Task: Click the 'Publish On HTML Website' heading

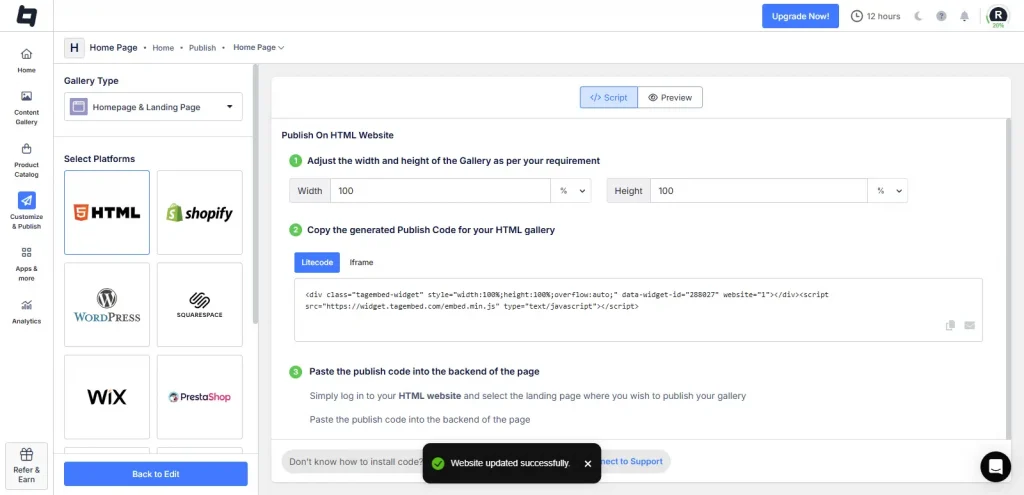Action: 337,135
